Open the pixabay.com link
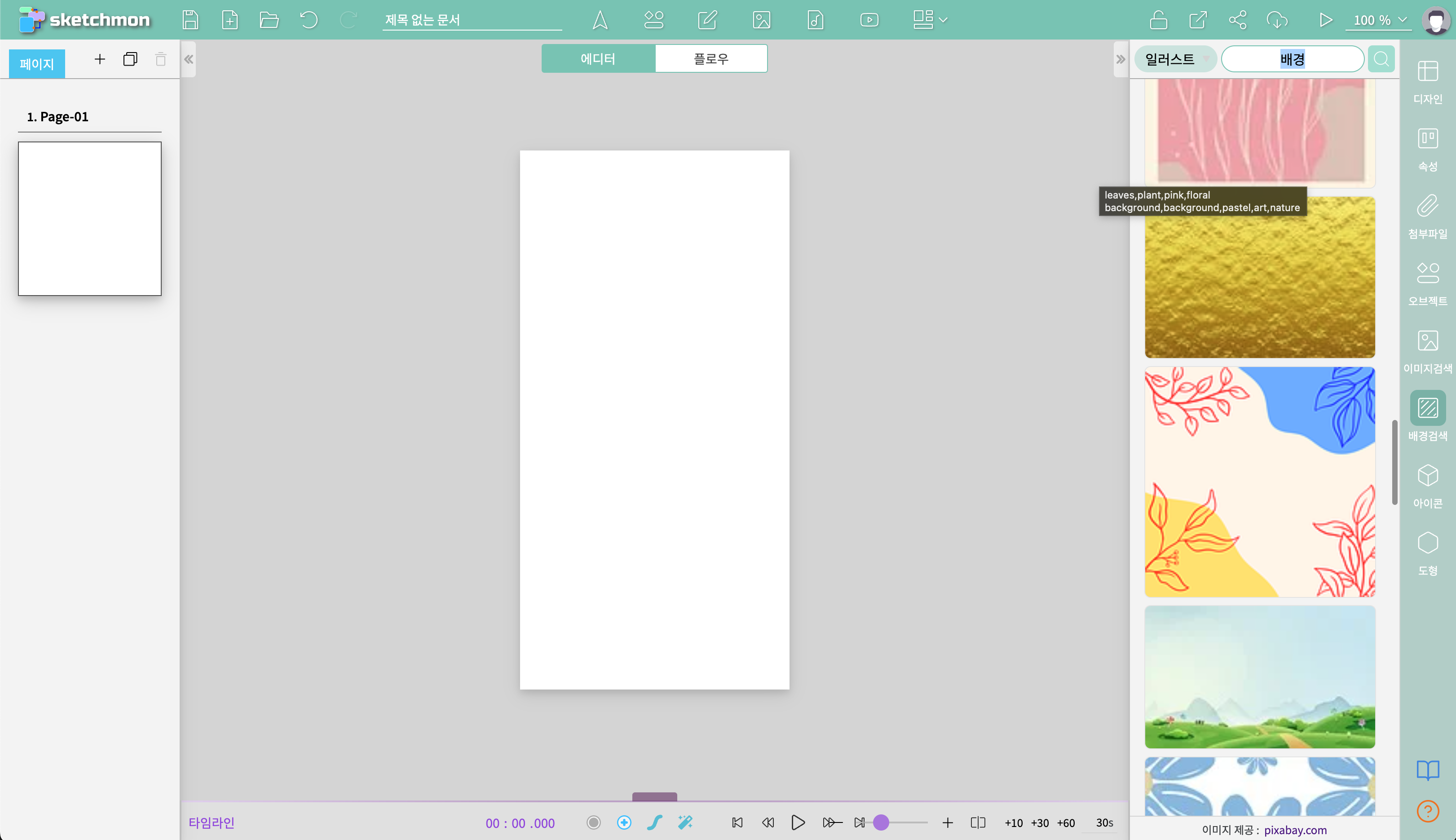The height and width of the screenshot is (840, 1456). (x=1295, y=830)
